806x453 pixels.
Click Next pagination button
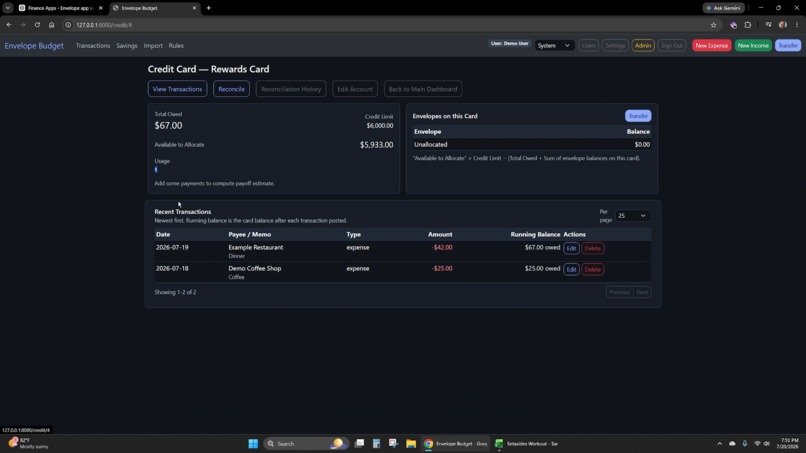pyautogui.click(x=642, y=292)
